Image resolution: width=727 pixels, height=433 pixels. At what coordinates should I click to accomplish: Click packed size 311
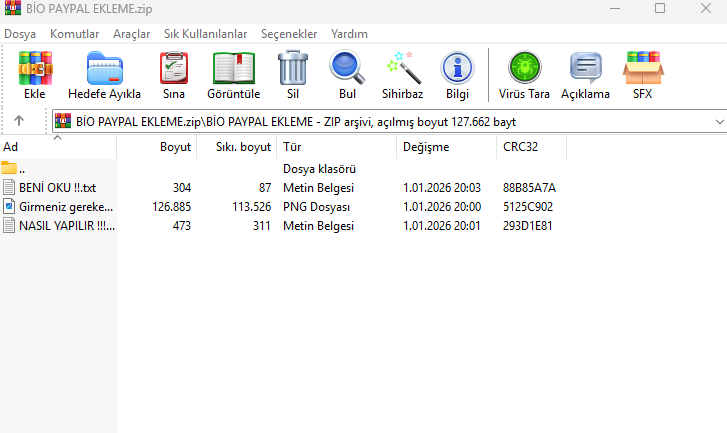(x=261, y=226)
